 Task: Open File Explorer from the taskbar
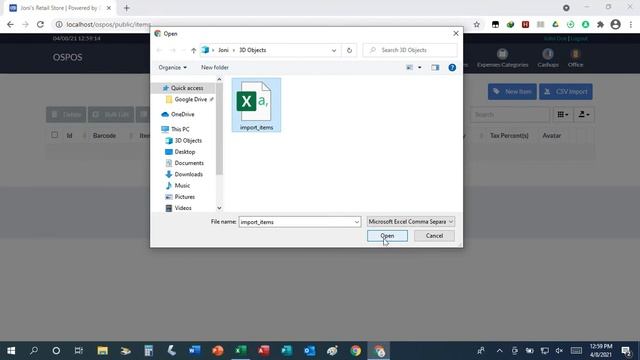coord(102,351)
